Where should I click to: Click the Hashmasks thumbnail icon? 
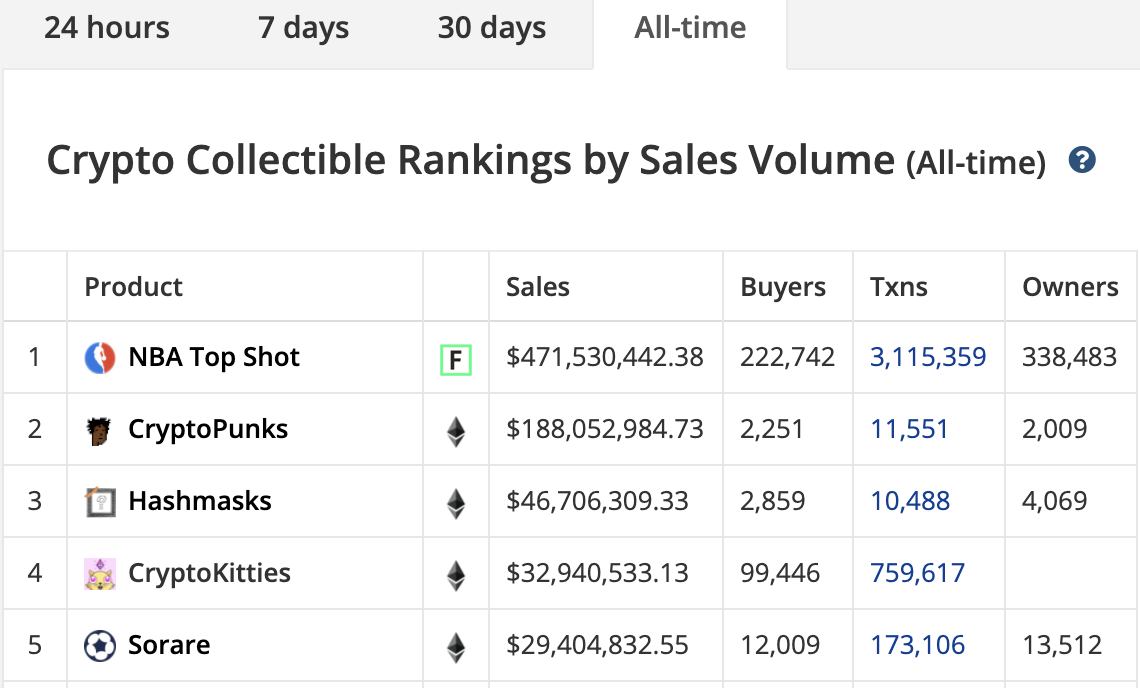pos(100,502)
